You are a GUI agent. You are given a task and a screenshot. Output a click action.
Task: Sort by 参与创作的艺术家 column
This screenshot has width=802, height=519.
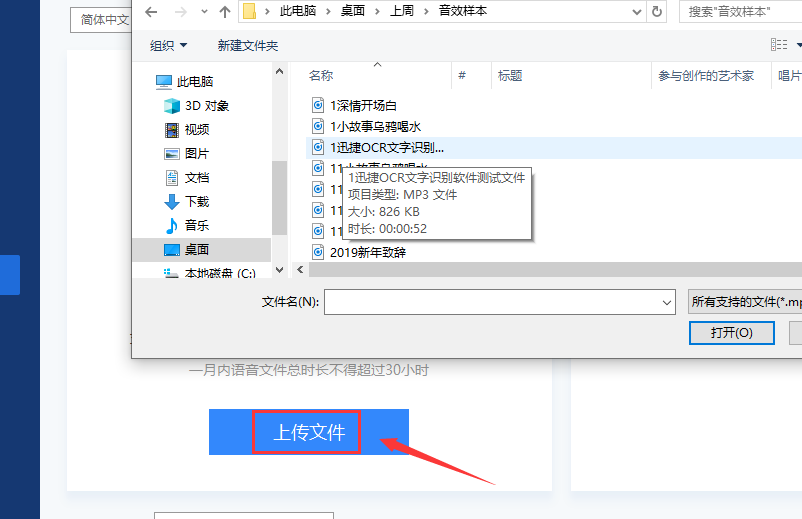[706, 76]
